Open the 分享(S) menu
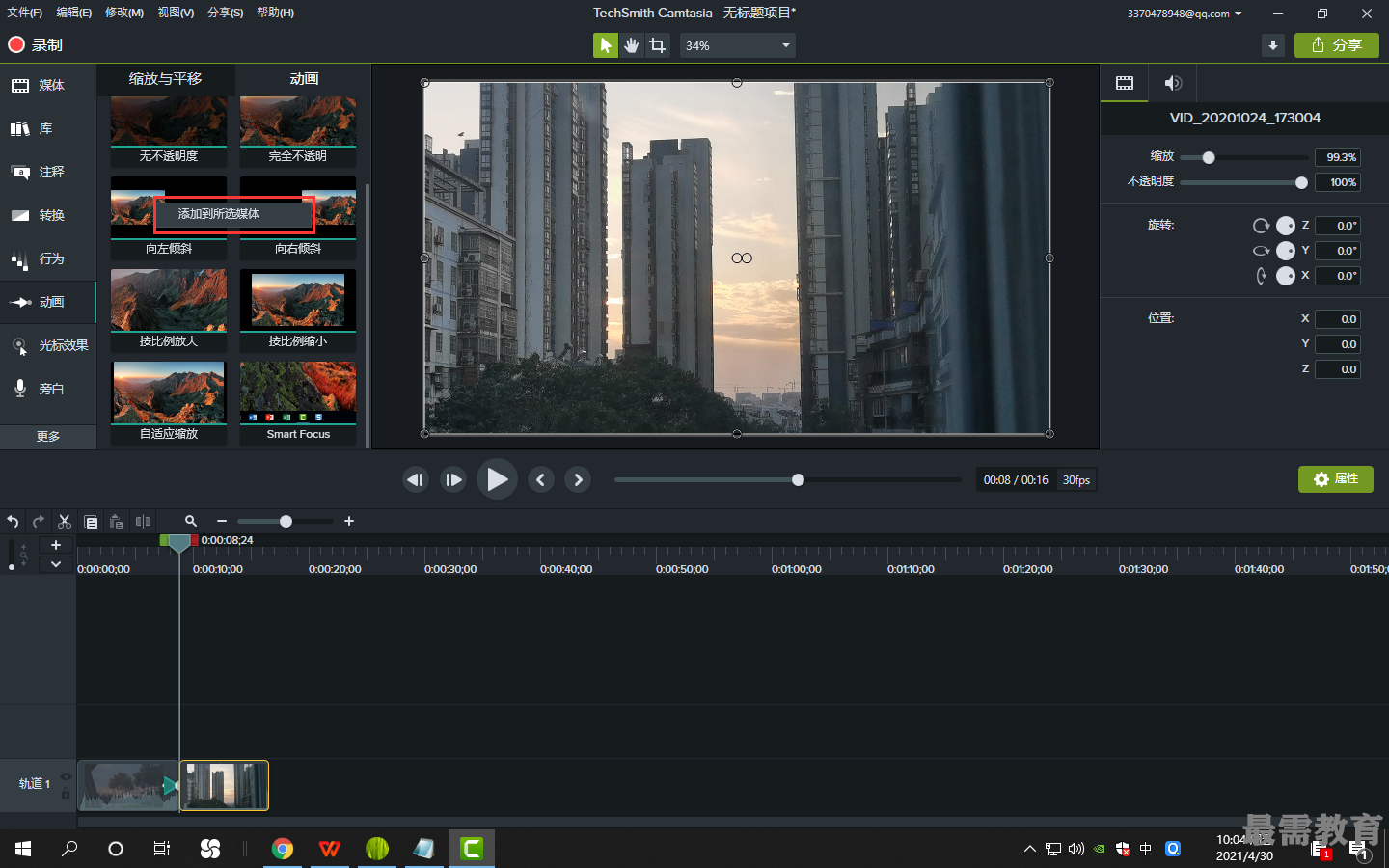 point(226,13)
